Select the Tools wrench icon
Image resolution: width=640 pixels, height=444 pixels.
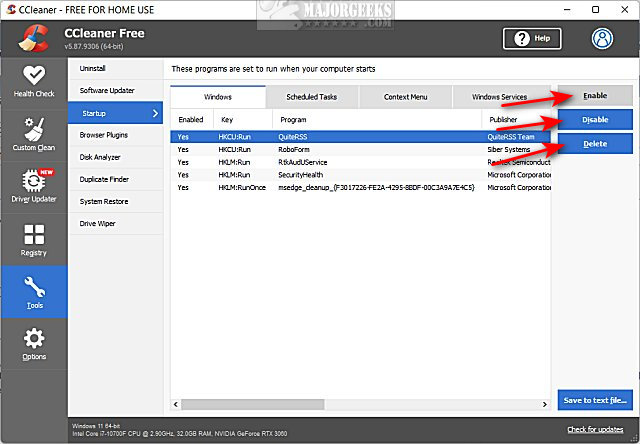(34, 287)
